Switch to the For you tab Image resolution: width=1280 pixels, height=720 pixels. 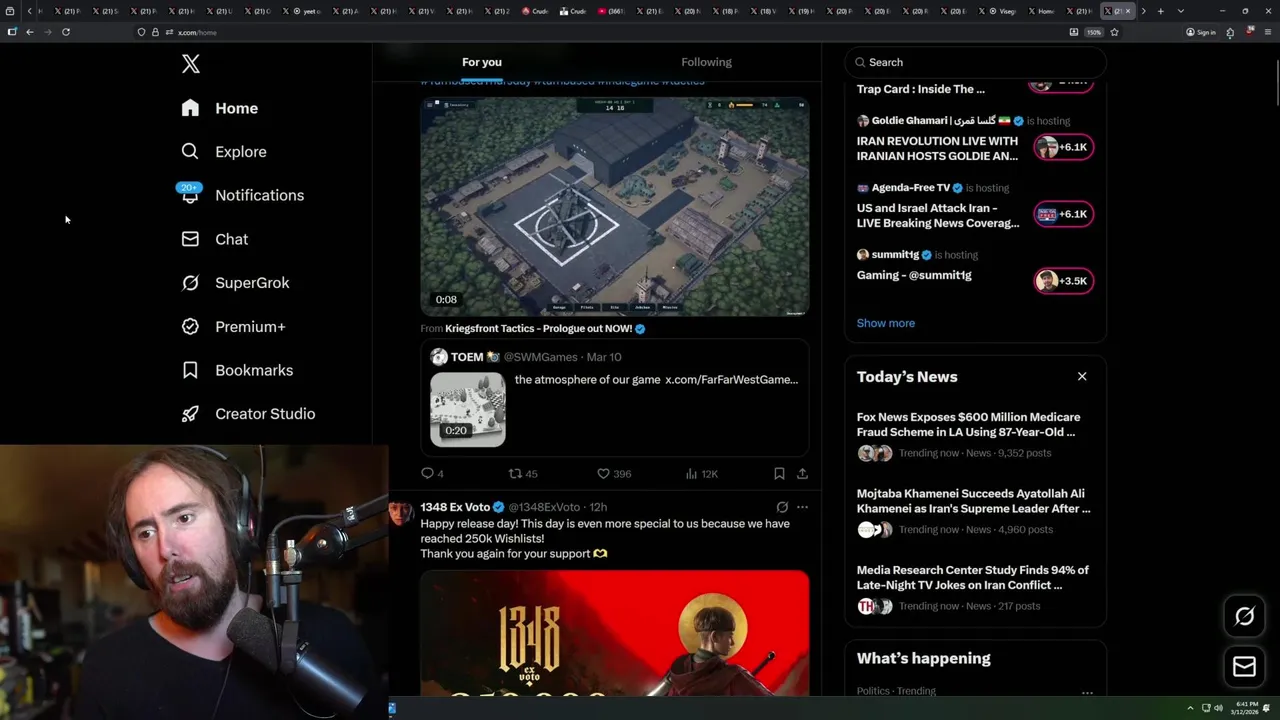coord(482,62)
